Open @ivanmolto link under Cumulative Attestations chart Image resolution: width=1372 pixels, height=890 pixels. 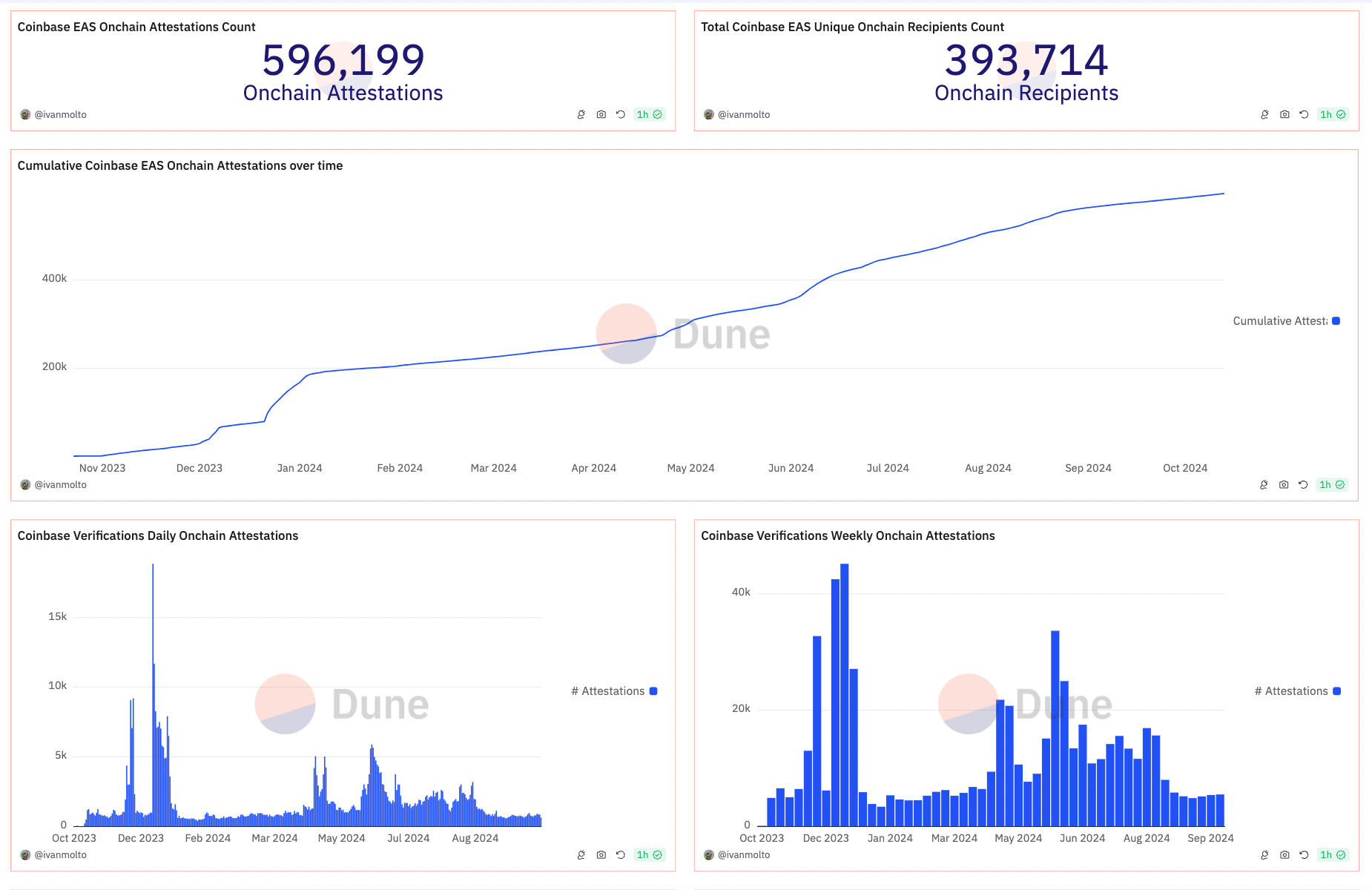coord(61,484)
